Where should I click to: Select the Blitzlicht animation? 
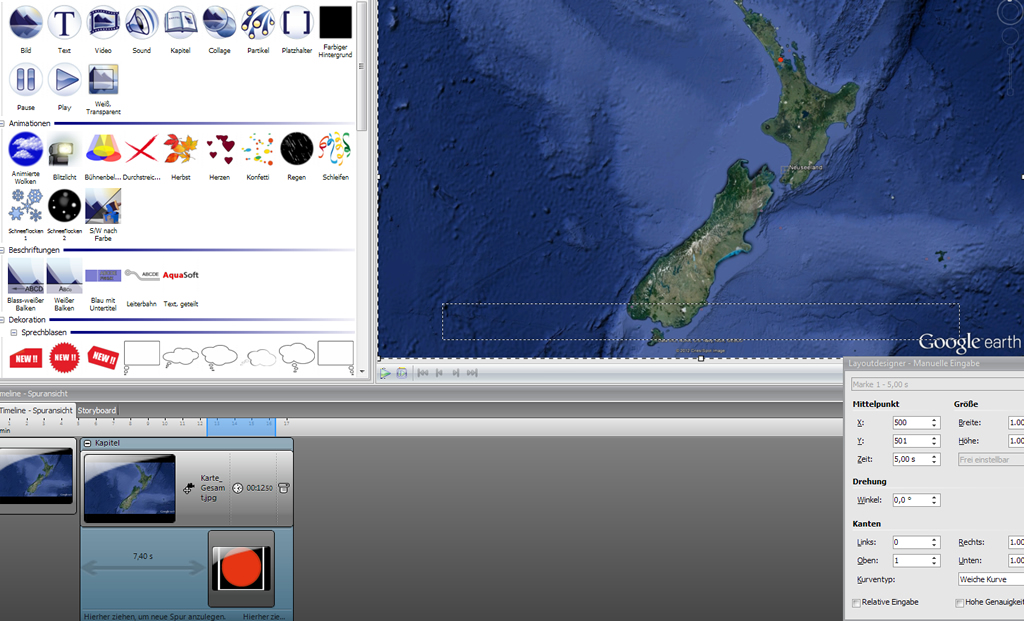coord(64,149)
